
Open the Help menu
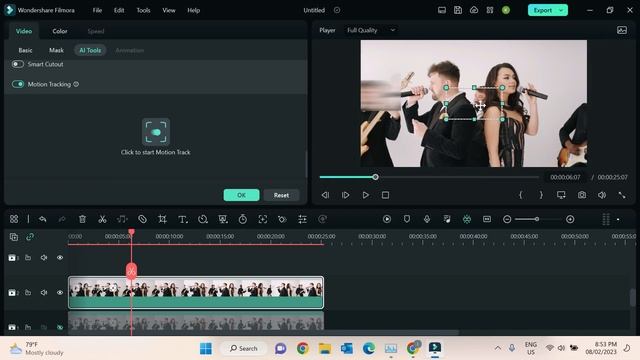pyautogui.click(x=193, y=10)
